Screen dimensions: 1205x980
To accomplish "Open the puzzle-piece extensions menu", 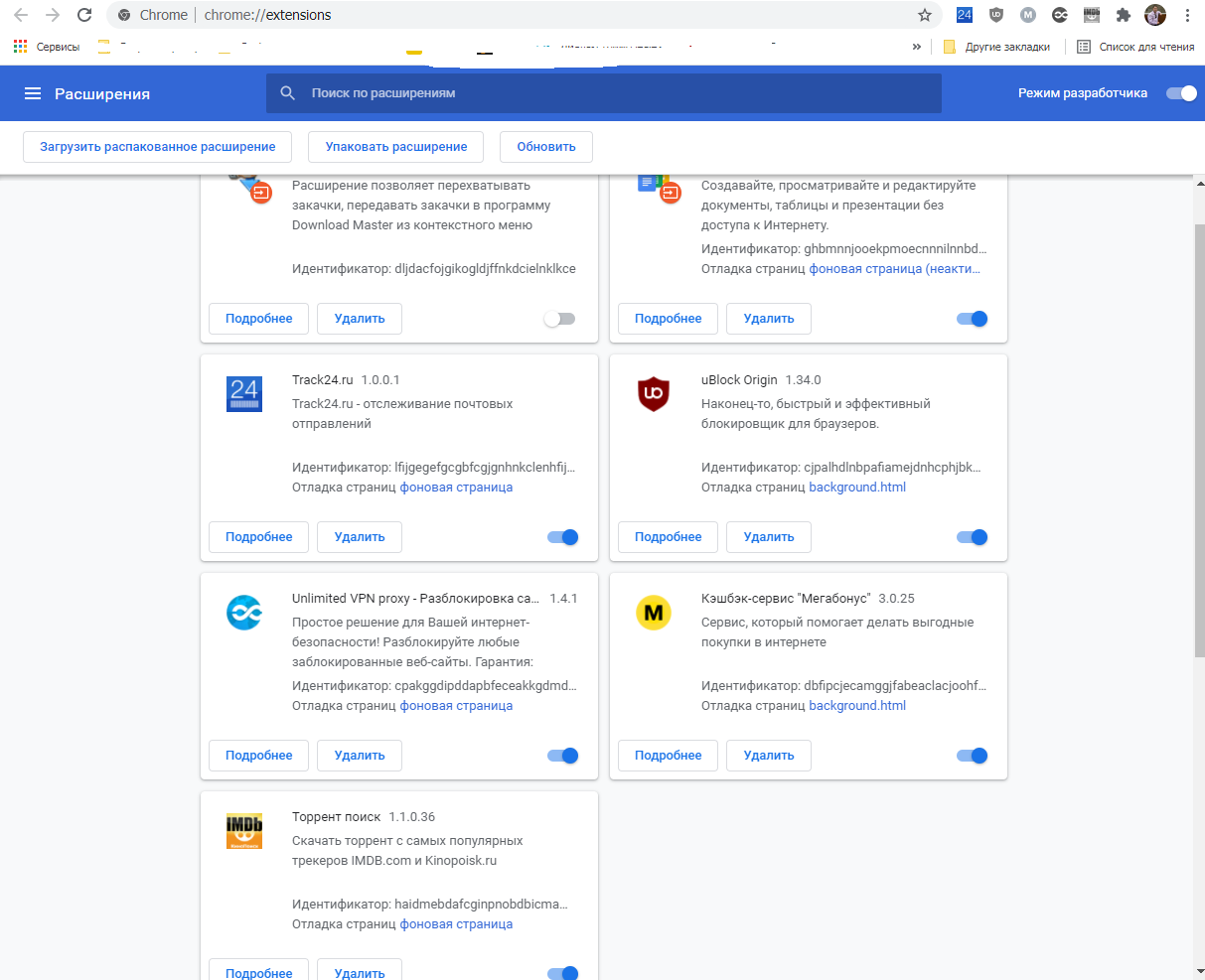I will click(1124, 15).
